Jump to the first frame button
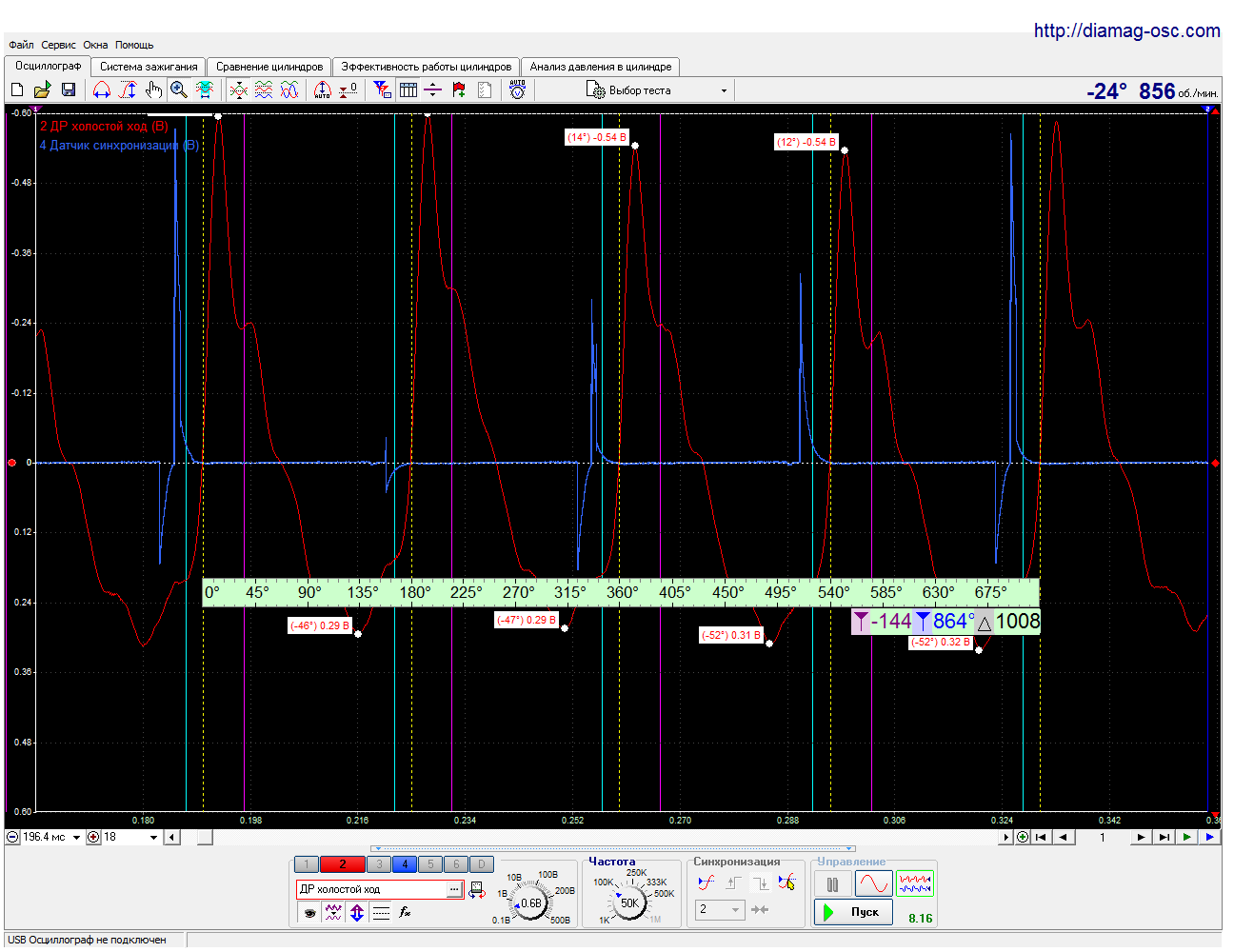 pyautogui.click(x=1041, y=837)
